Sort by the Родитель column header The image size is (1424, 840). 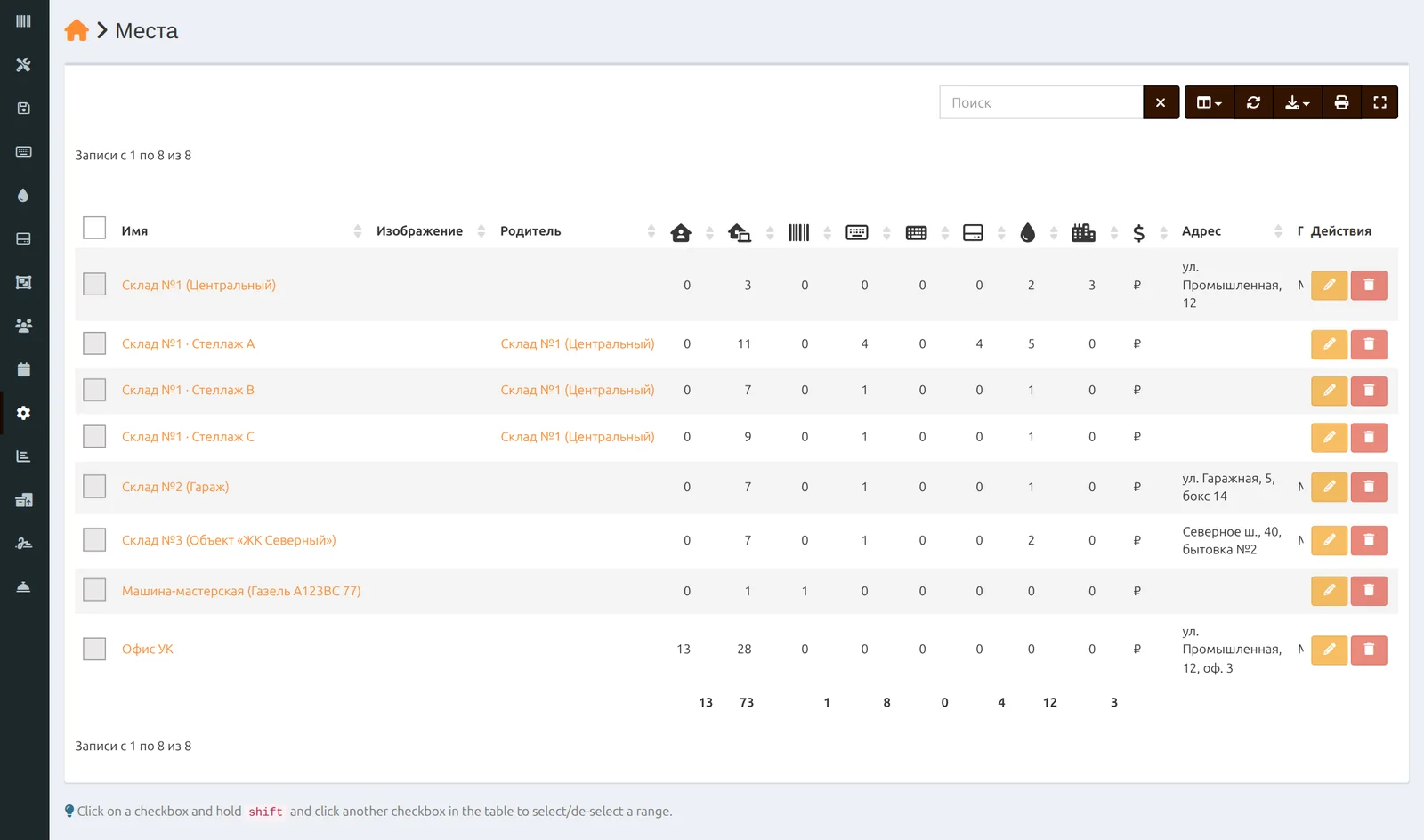(x=530, y=231)
